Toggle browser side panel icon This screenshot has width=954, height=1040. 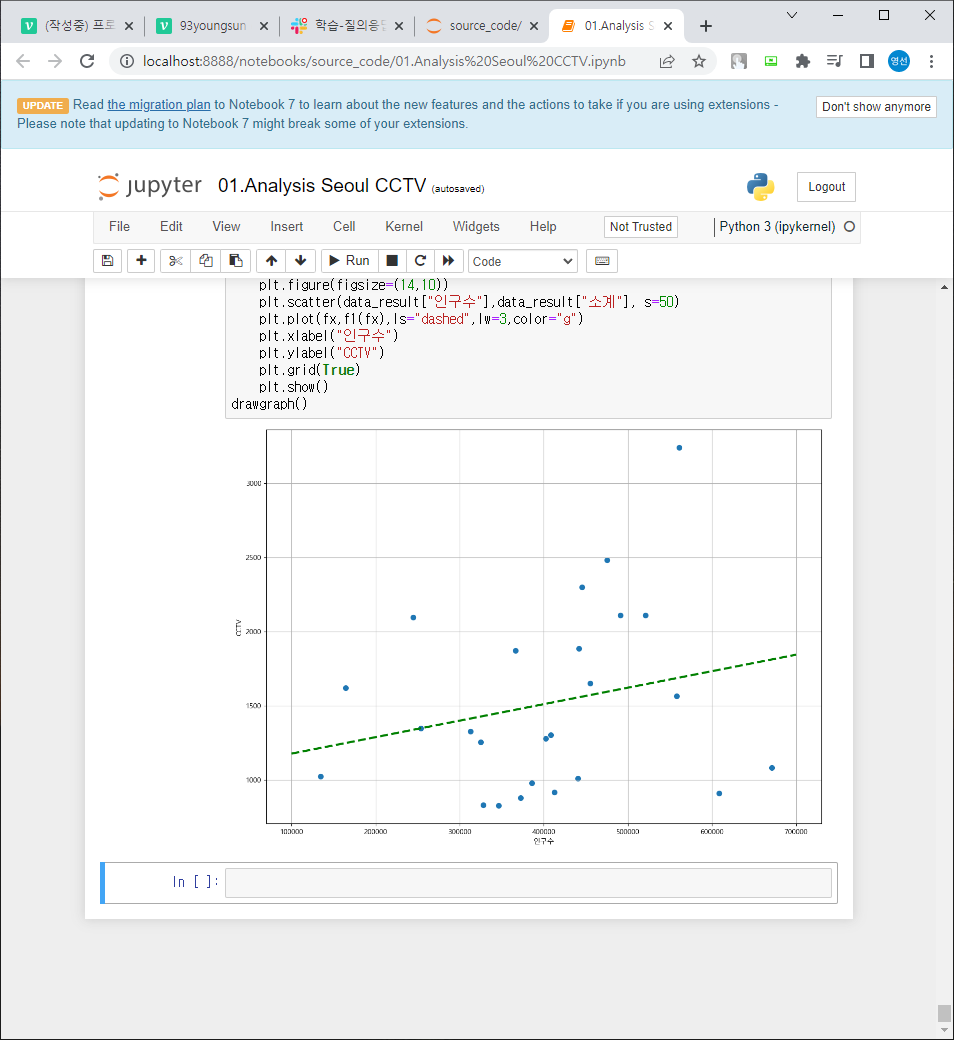pos(866,62)
